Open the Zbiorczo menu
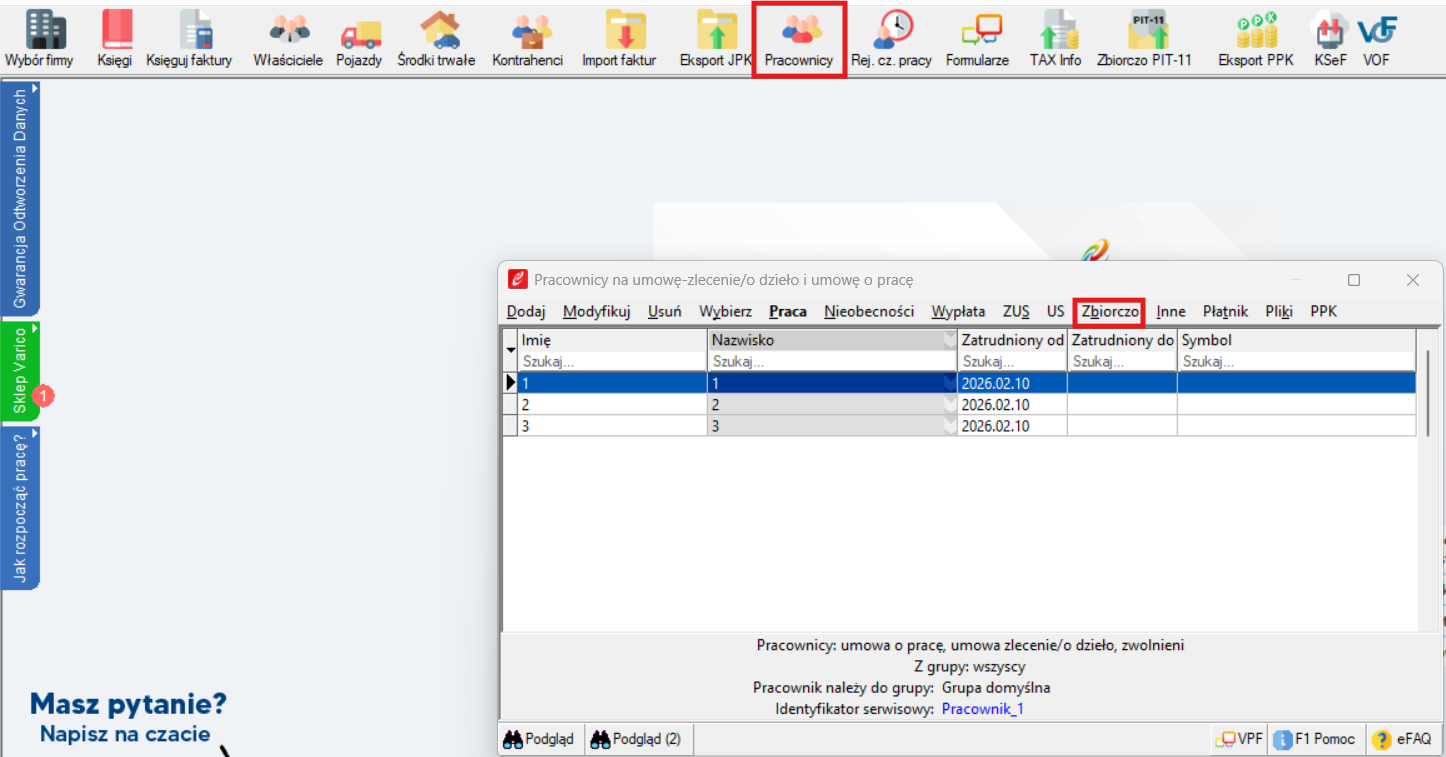This screenshot has height=757, width=1446. 1110,312
